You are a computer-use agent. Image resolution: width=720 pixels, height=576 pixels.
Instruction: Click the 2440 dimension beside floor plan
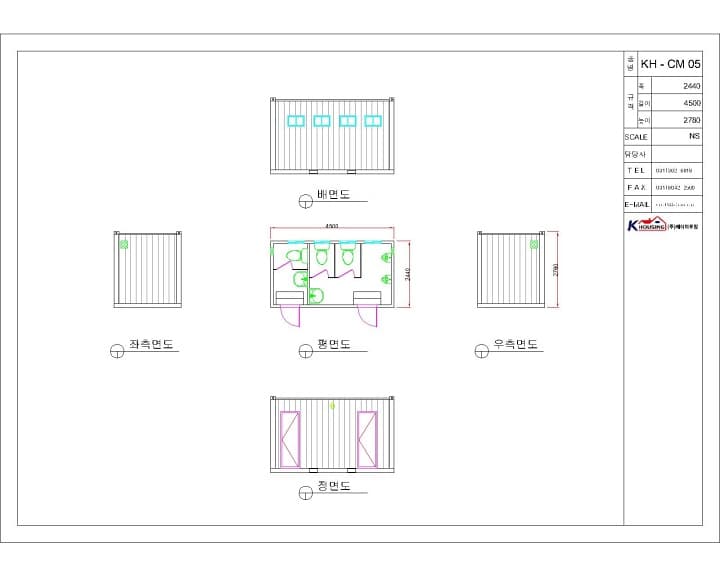pyautogui.click(x=407, y=274)
